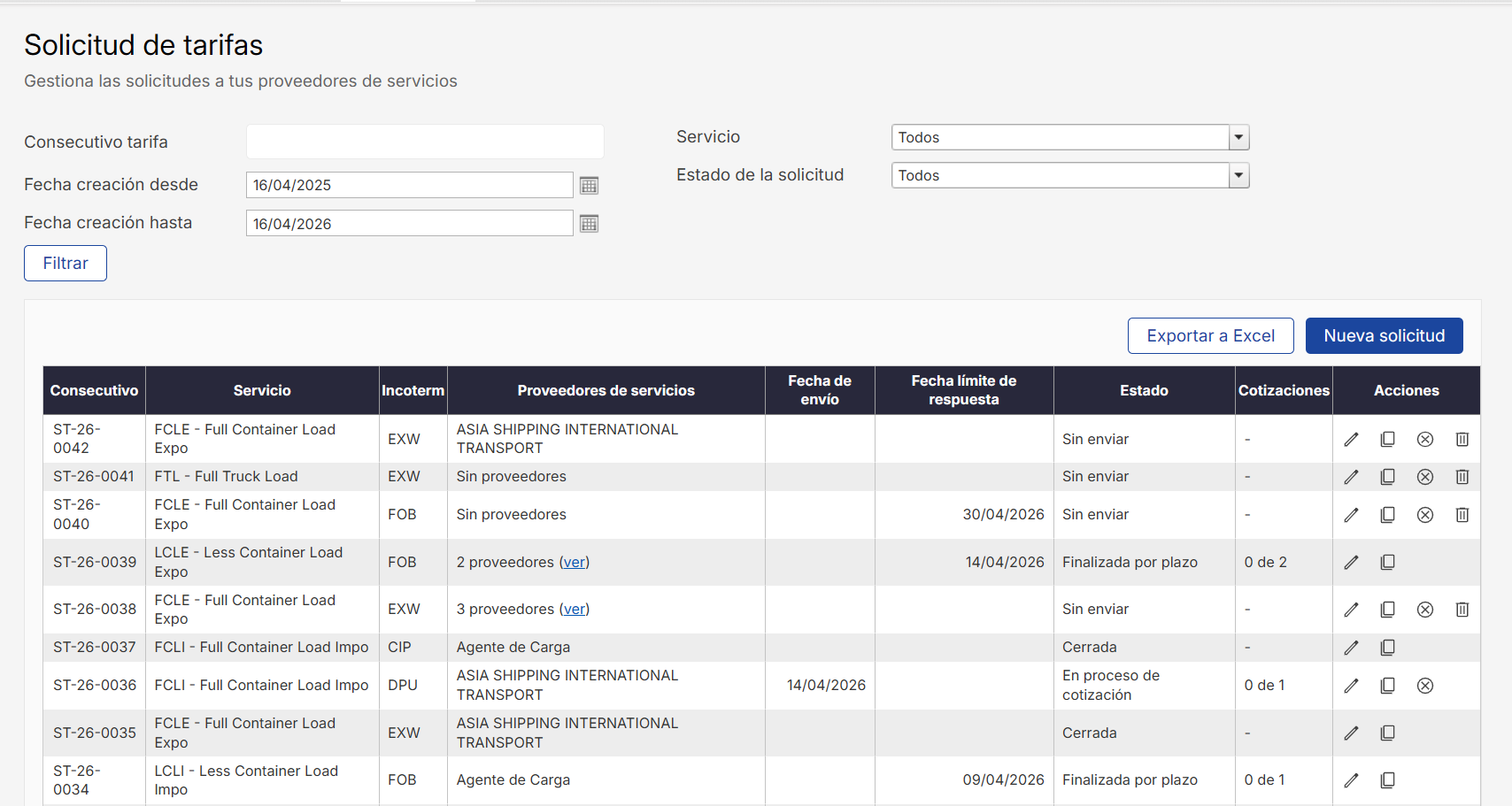Select the Servicio column header
The width and height of the screenshot is (1512, 806).
[262, 390]
